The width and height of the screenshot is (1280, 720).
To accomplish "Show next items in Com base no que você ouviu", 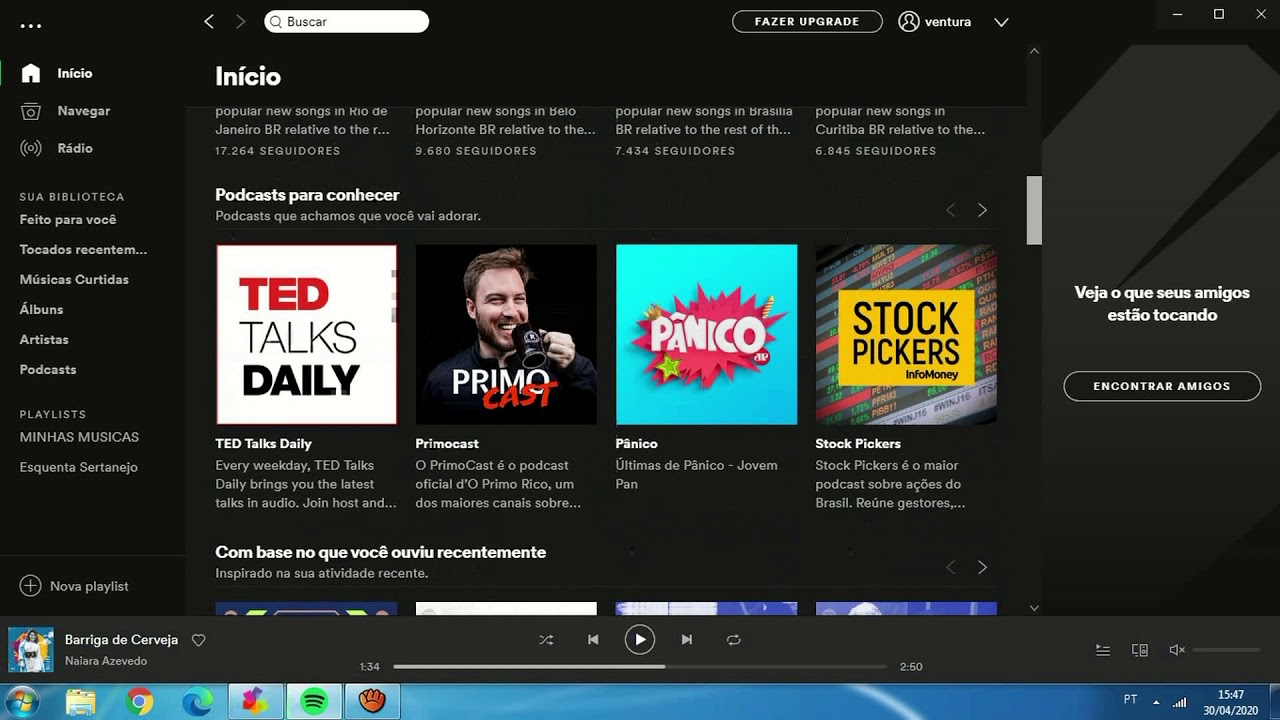I will tap(982, 567).
